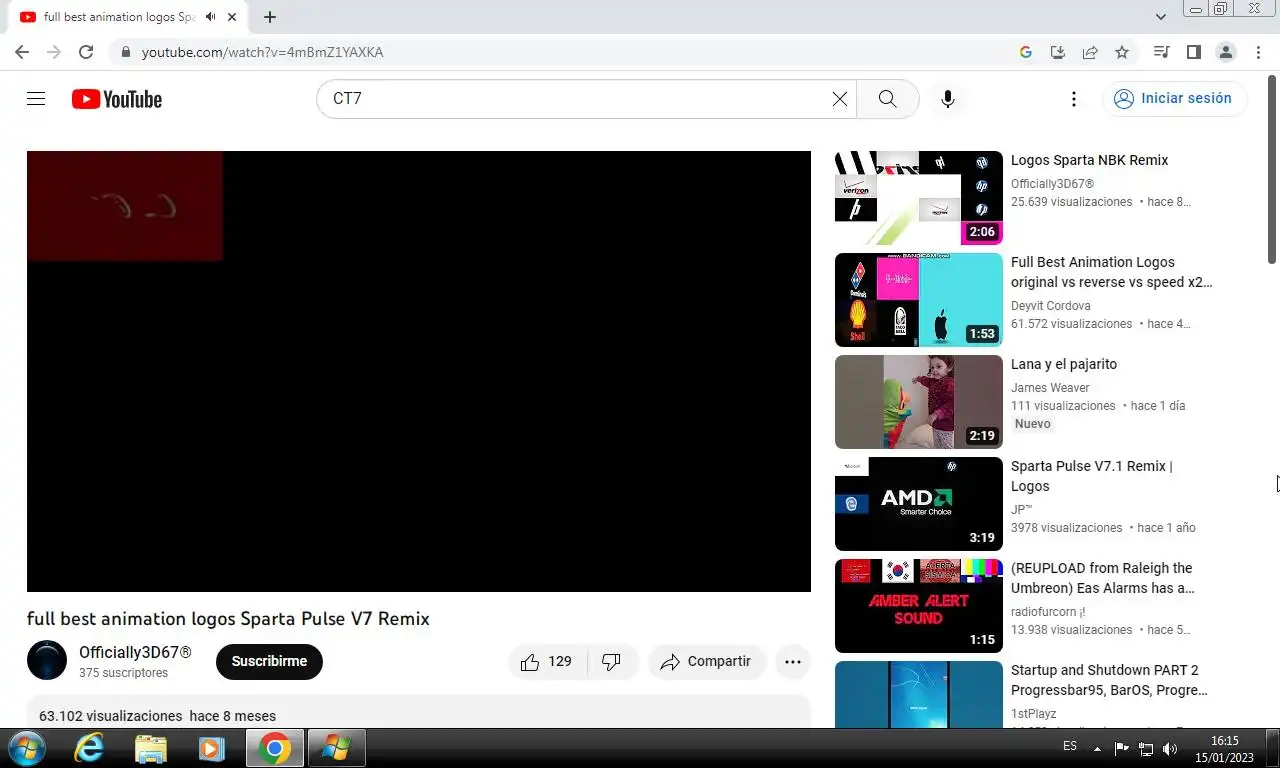Open media controls in Chrome toolbar
This screenshot has height=768, width=1280.
[1161, 52]
